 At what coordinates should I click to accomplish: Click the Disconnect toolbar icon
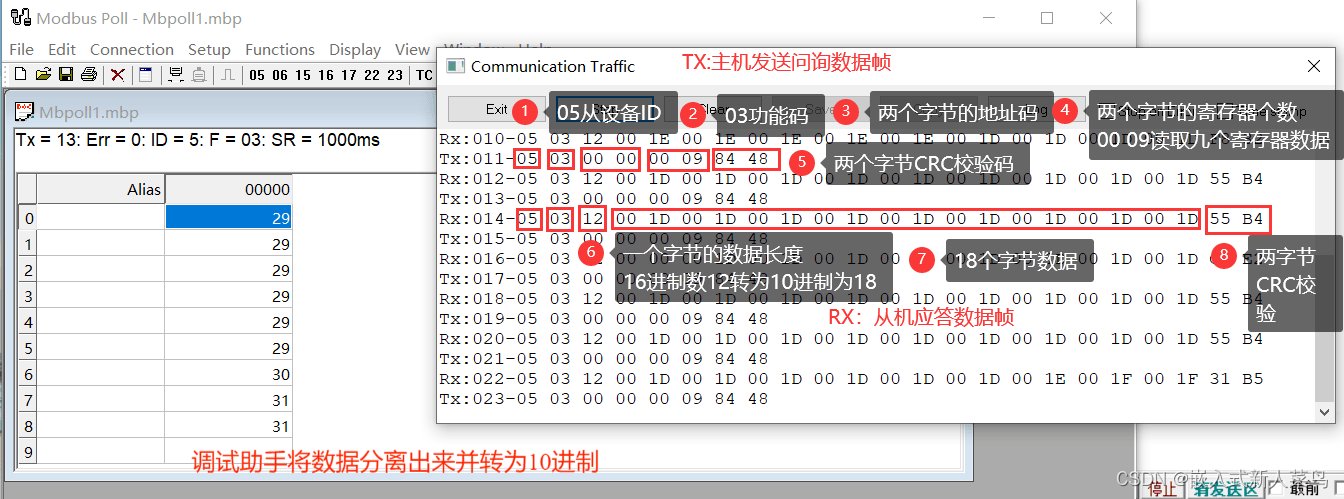[x=199, y=74]
